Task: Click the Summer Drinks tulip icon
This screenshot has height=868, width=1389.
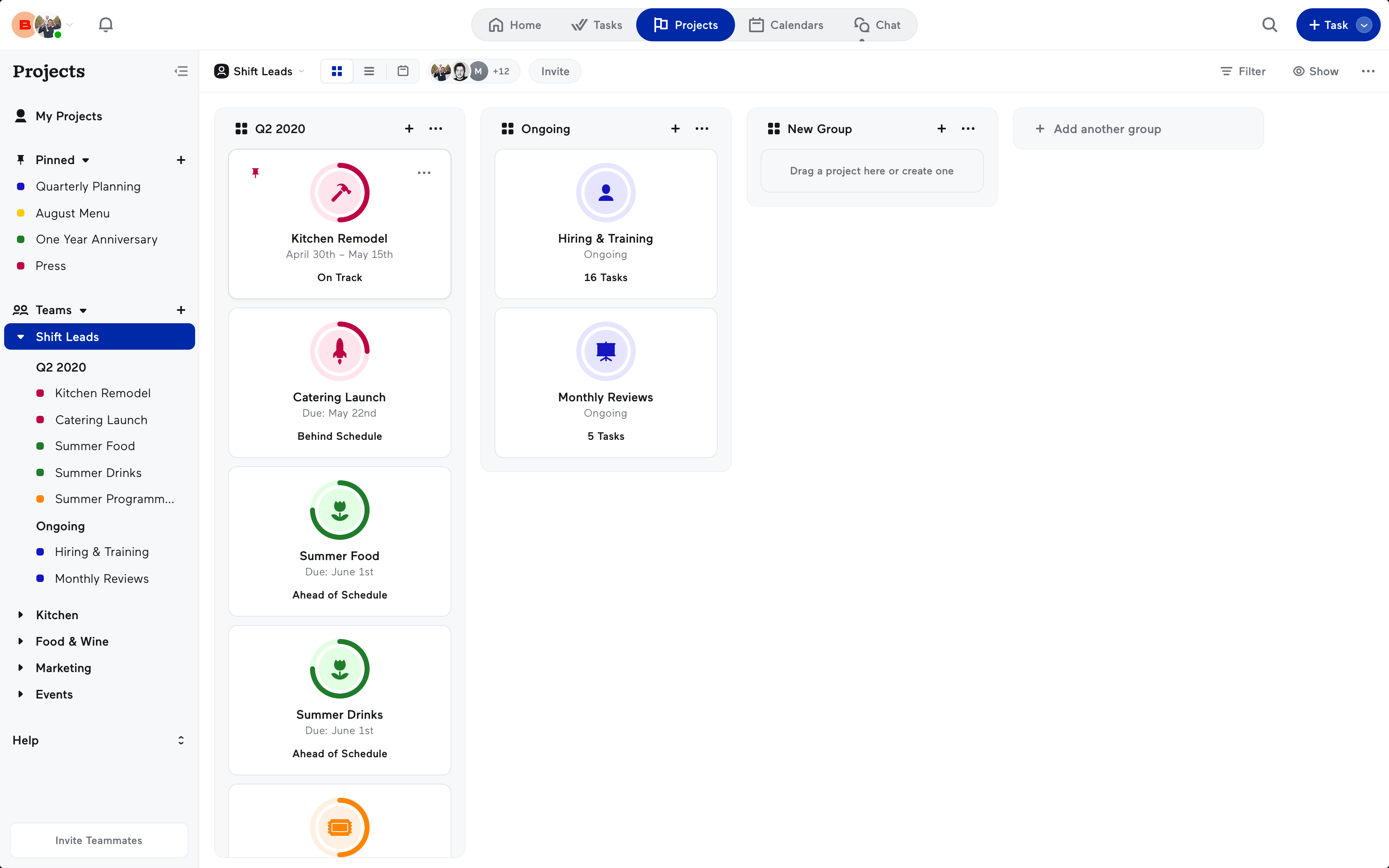Action: [x=340, y=669]
